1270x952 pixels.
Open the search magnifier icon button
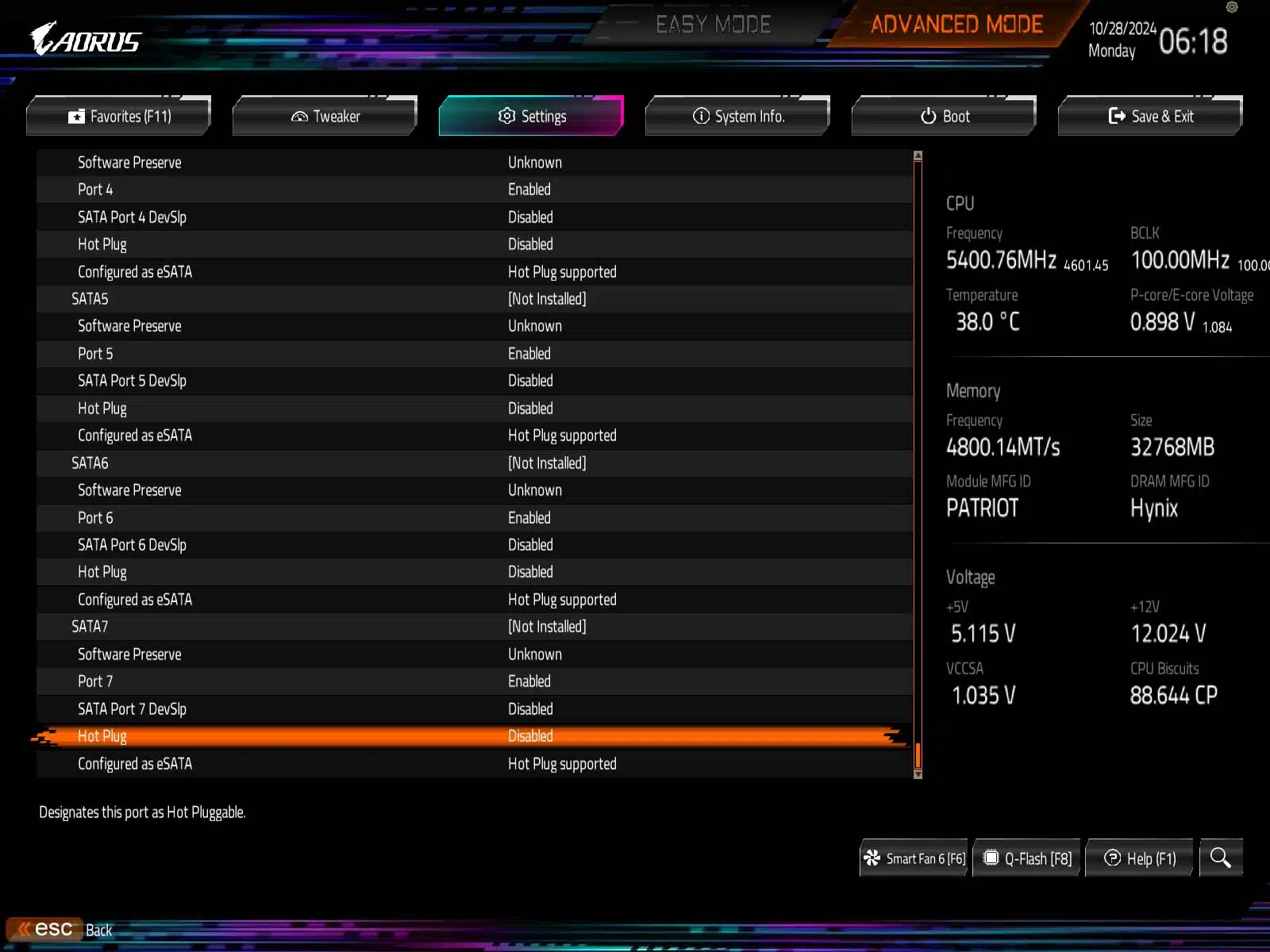(x=1221, y=858)
